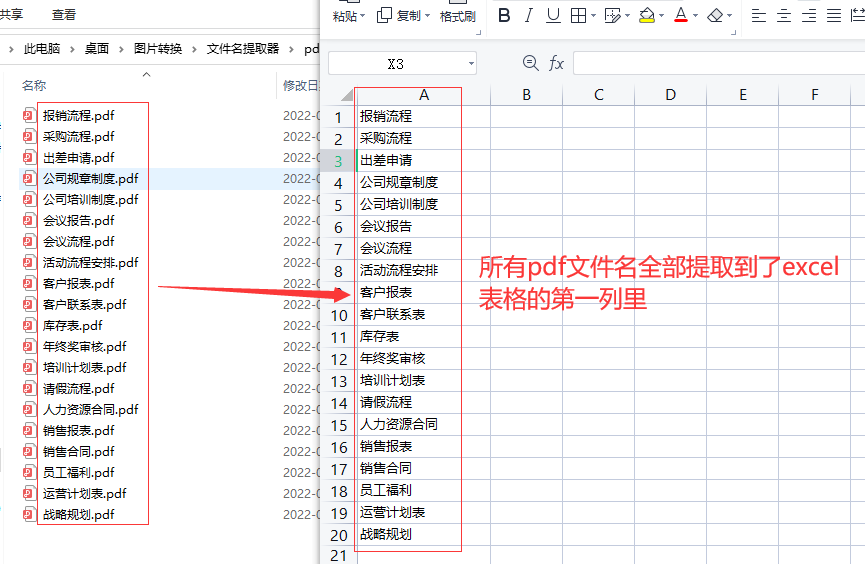Screen dimensions: 865x564
Task: Expand chevron after 文件名提取器 in breadcrumb
Action: click(x=291, y=50)
